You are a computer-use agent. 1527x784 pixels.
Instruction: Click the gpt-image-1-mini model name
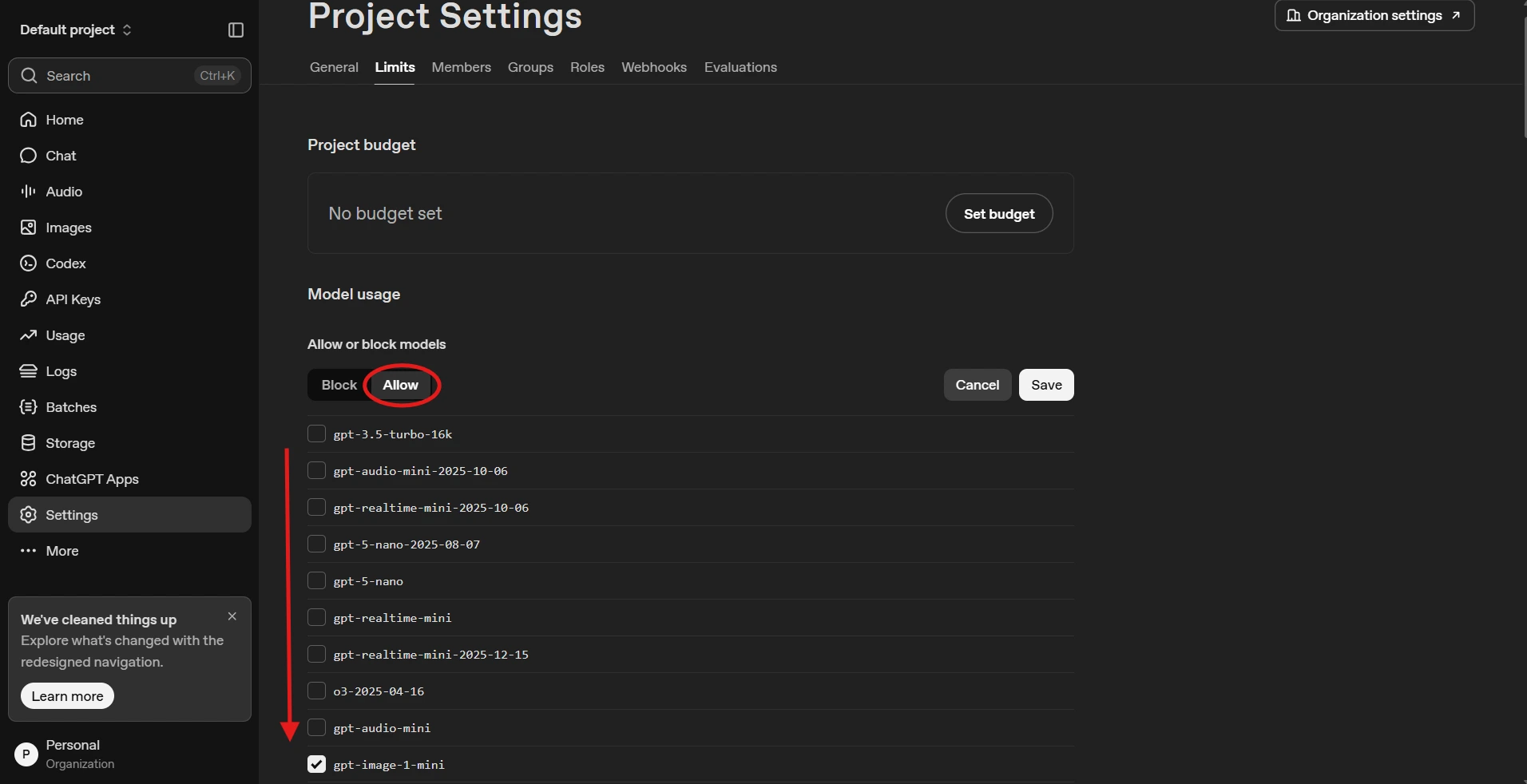pos(389,765)
